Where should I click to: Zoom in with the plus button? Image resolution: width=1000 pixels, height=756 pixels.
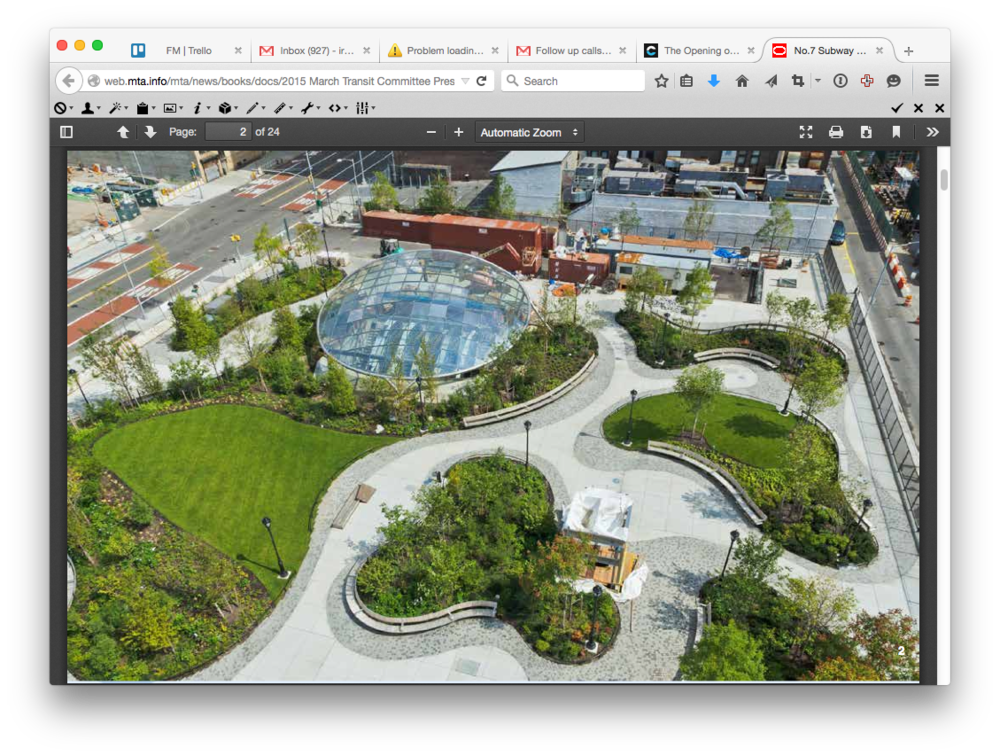(x=457, y=131)
